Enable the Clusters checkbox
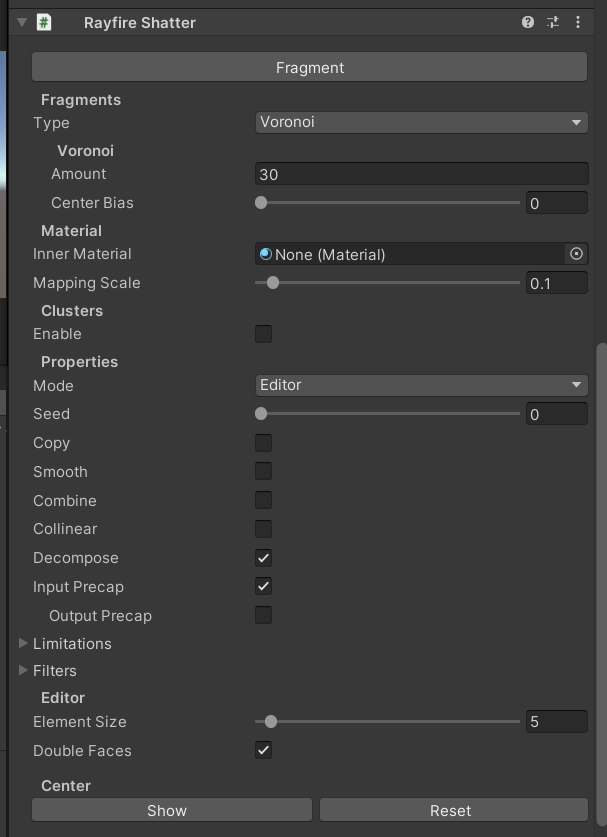607x837 pixels. point(263,334)
